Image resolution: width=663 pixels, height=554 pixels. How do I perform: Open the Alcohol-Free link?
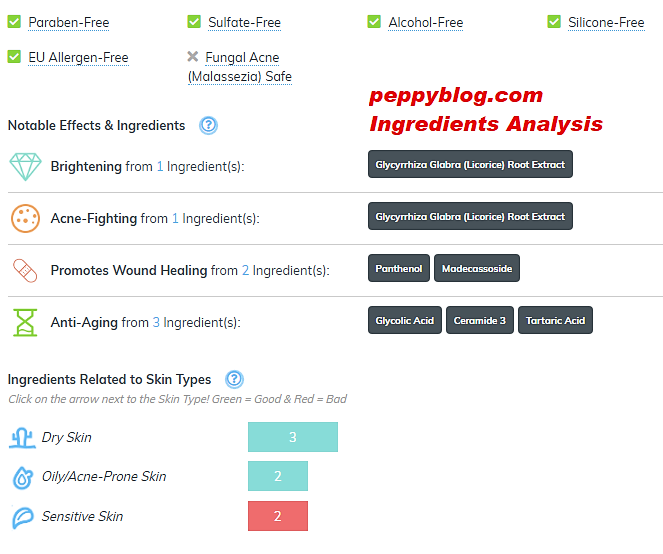[x=425, y=22]
